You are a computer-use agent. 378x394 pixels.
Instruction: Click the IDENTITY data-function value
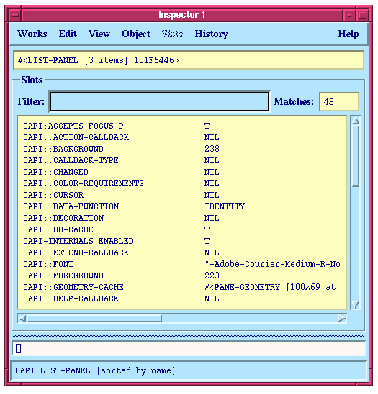tap(224, 206)
